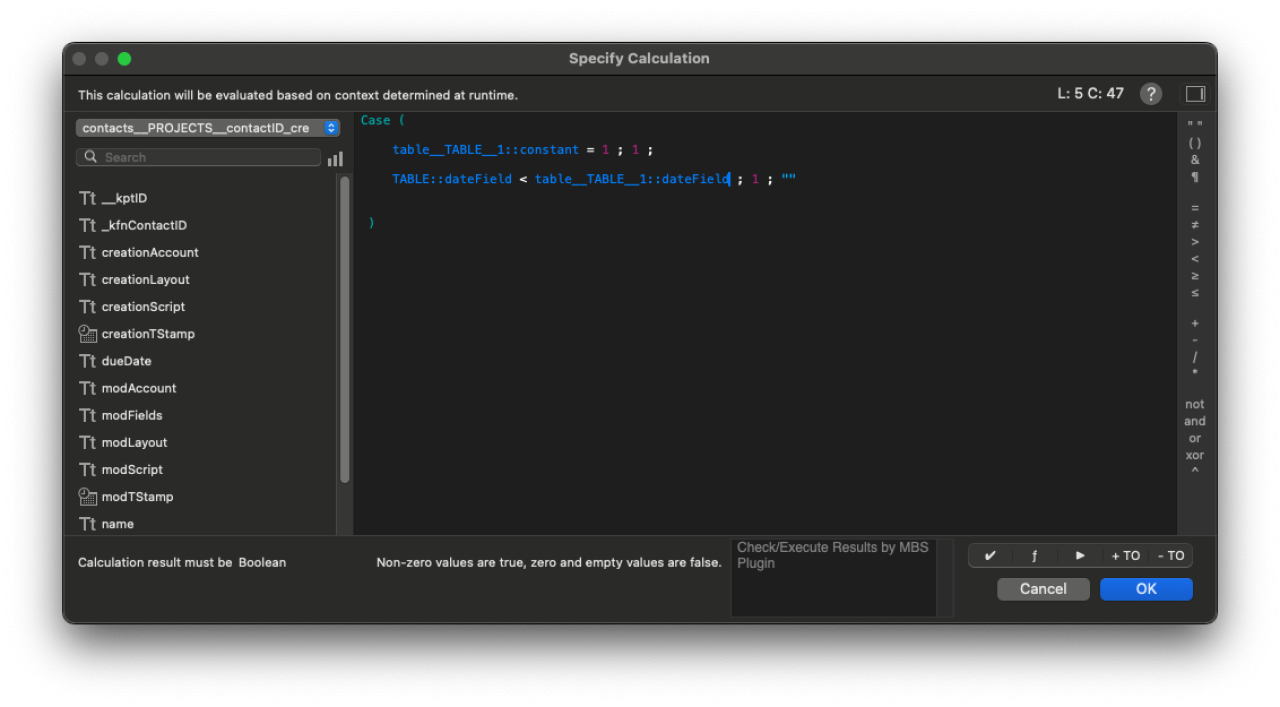Image resolution: width=1280 pixels, height=707 pixels.
Task: Insert the not-equal (≠) operator
Action: click(x=1195, y=224)
